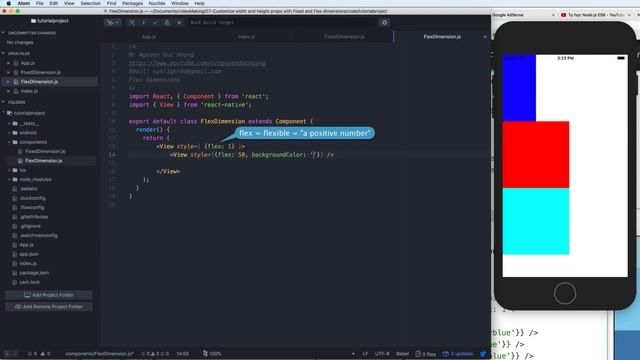This screenshot has width=640, height=360.
Task: Open the Nuclide menu
Action: [x=157, y=3]
